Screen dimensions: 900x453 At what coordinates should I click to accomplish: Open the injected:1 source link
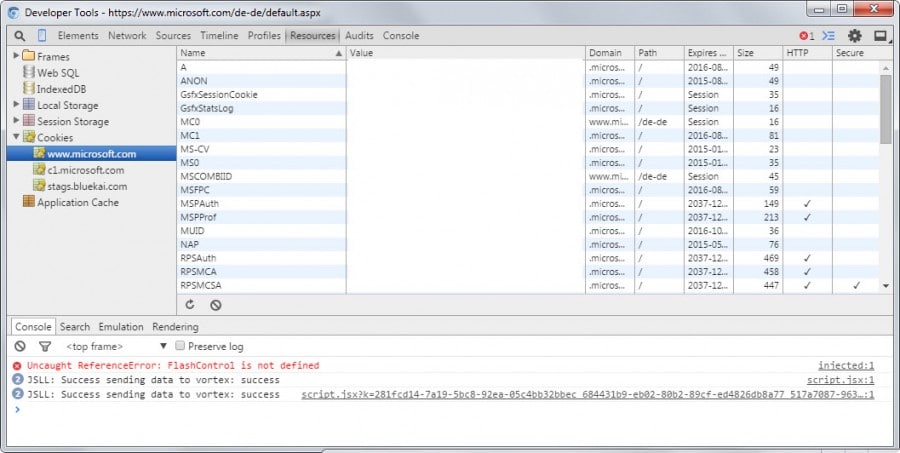pyautogui.click(x=845, y=366)
